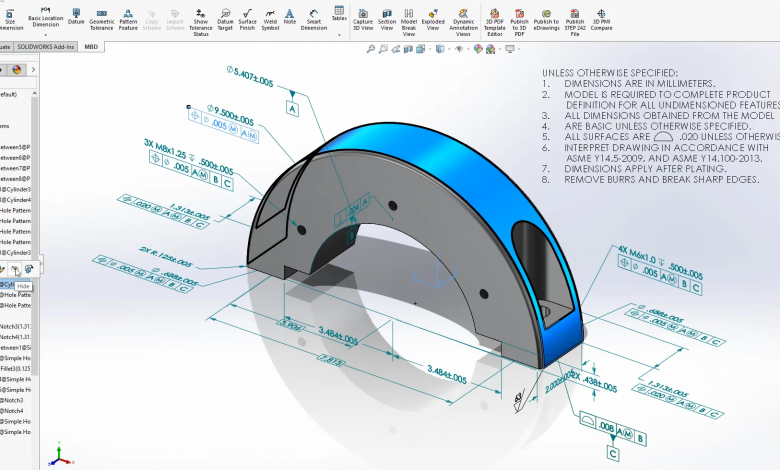Click feature tree scrollbar up arrow
780x470 pixels.
pyautogui.click(x=34, y=94)
